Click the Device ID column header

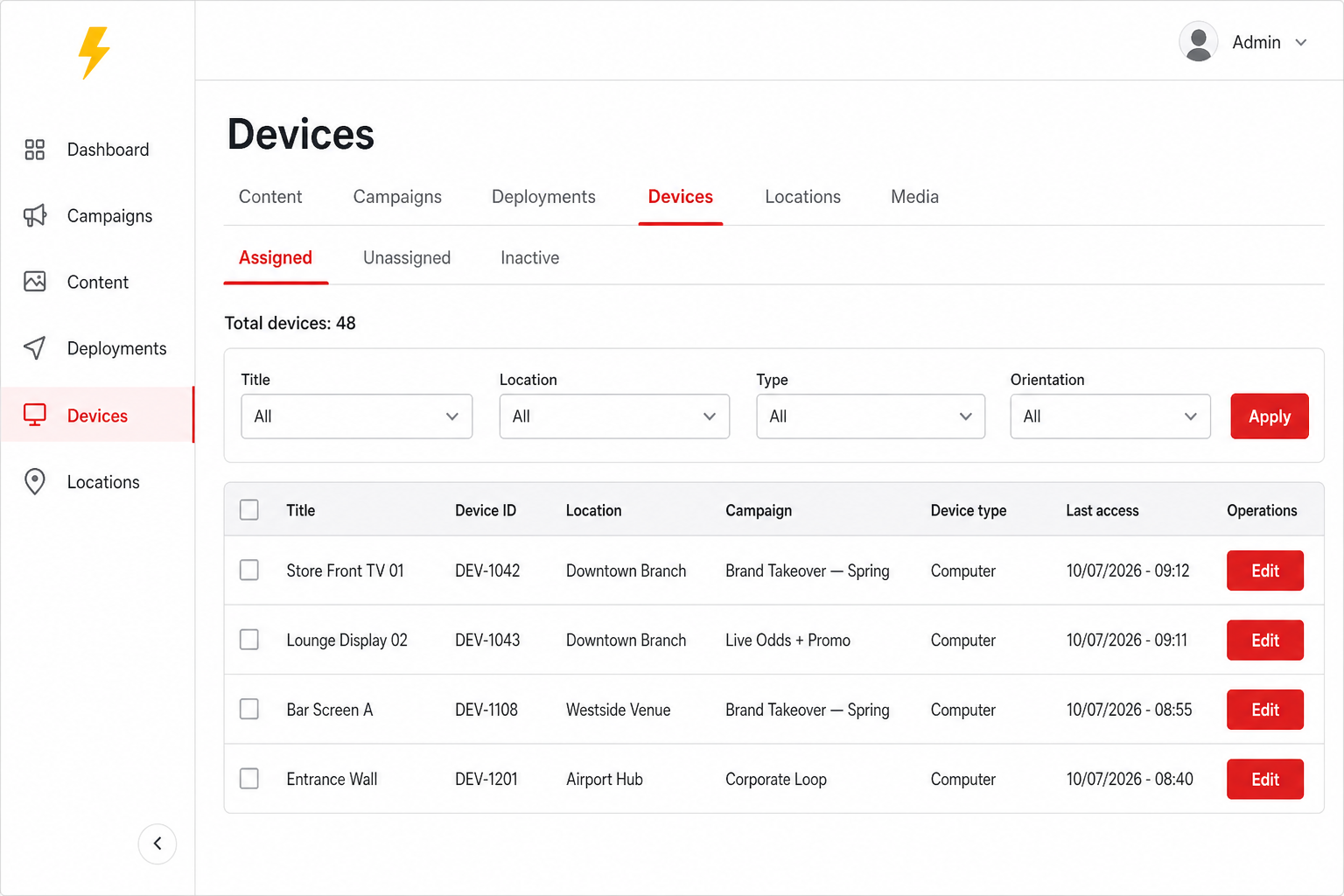point(486,510)
